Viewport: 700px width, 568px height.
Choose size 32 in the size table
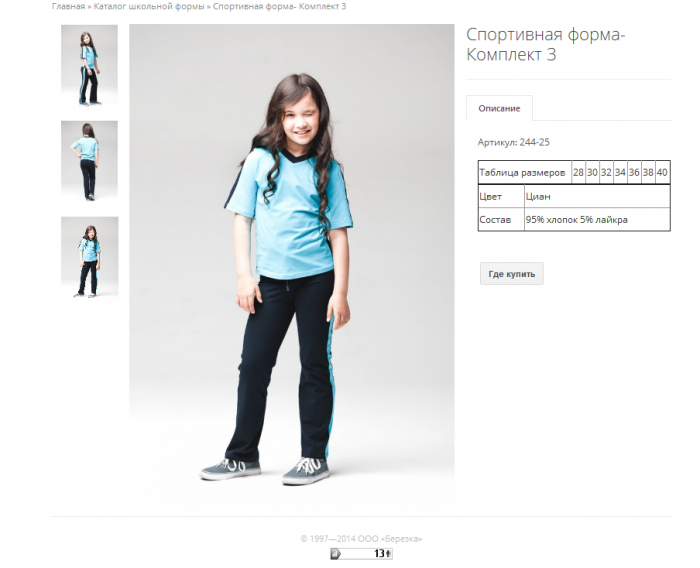pos(606,172)
